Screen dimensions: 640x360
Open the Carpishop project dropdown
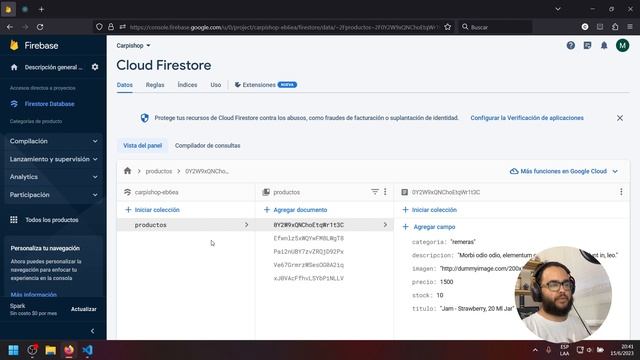(133, 46)
